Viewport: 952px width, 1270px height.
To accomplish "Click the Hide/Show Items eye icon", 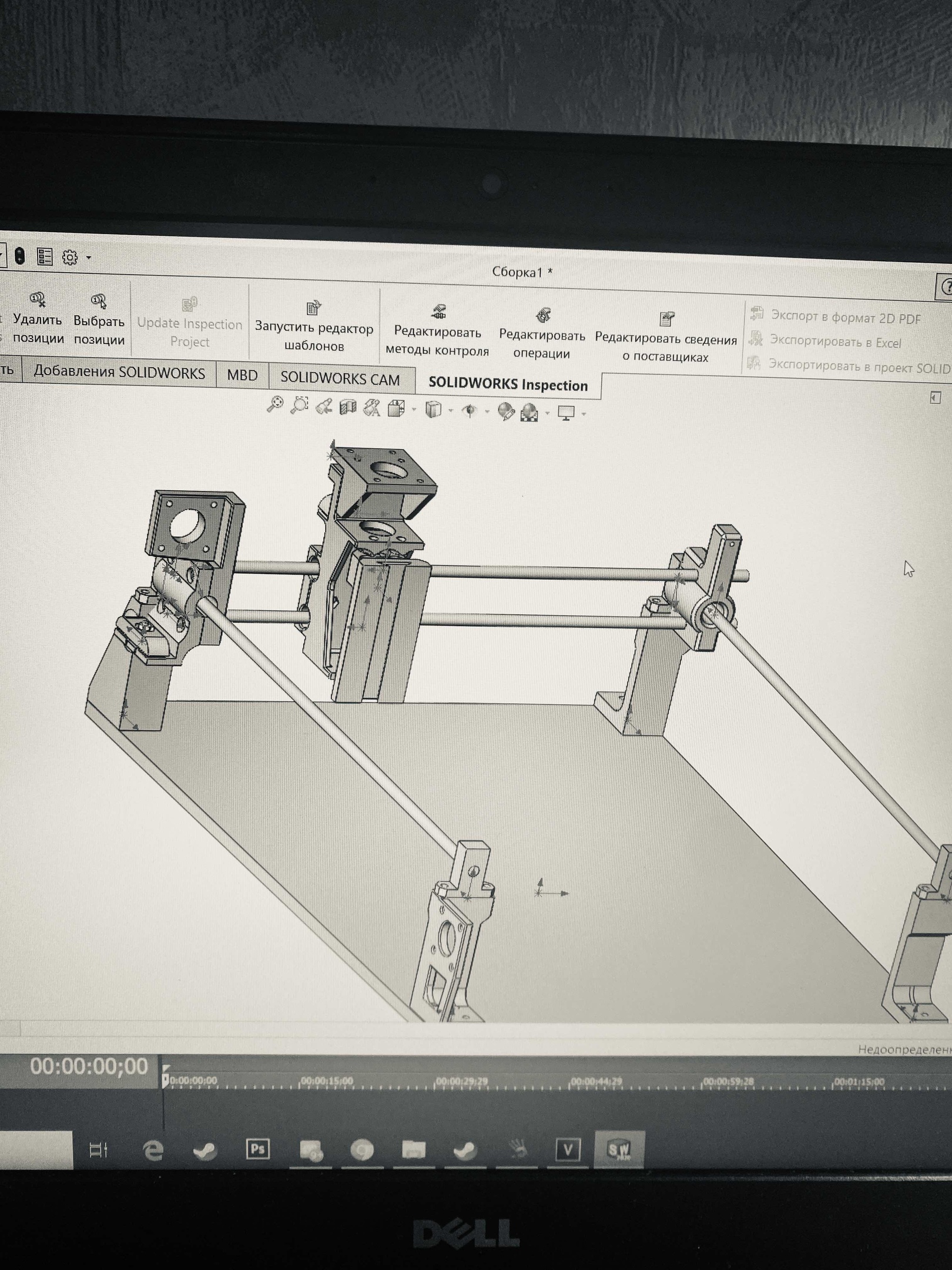I will (x=470, y=410).
